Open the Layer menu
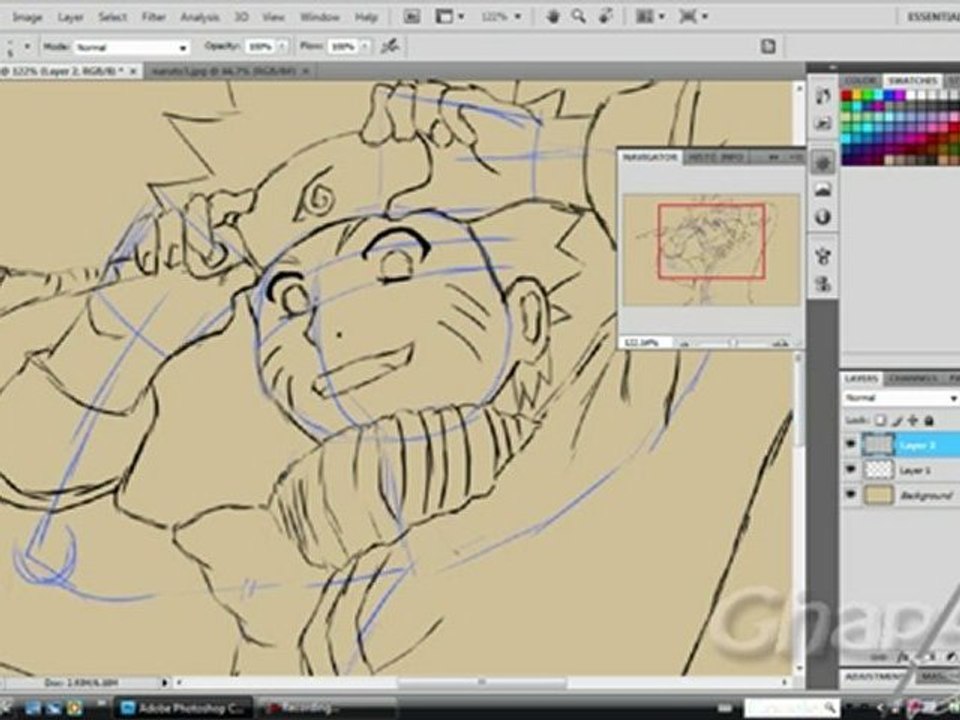The width and height of the screenshot is (960, 720). coord(70,17)
